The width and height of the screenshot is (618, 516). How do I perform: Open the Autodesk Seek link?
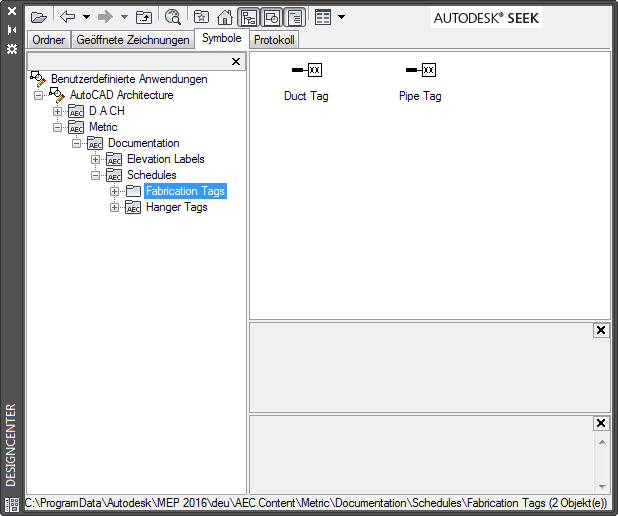[486, 18]
